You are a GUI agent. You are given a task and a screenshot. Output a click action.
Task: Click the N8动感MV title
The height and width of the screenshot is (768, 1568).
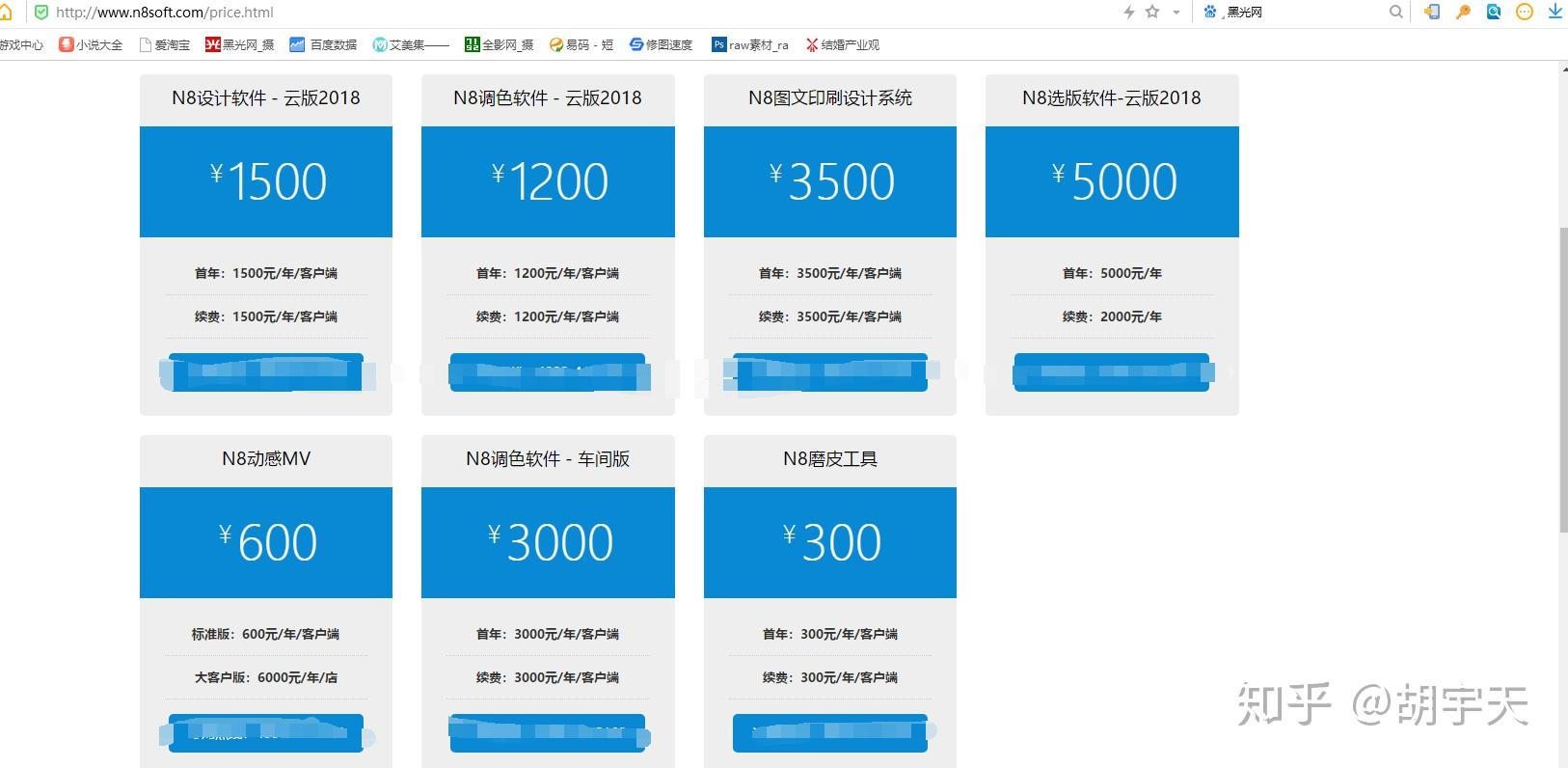(x=266, y=458)
